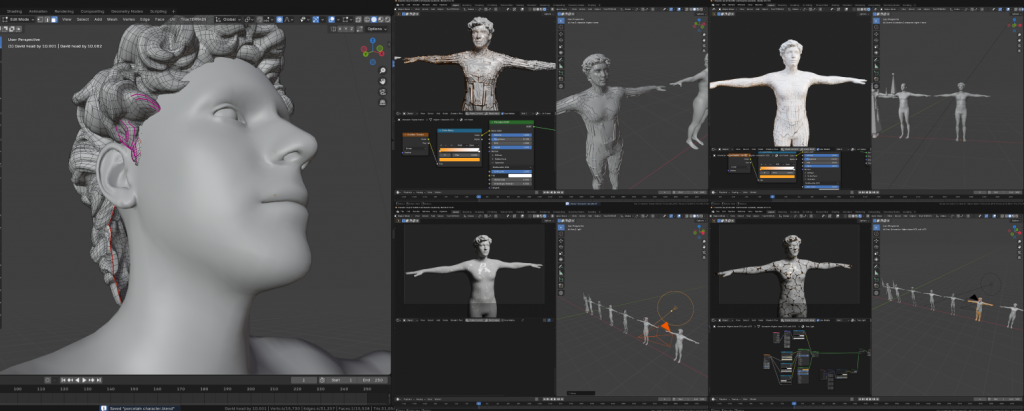Viewport: 1024px width, 411px height.
Task: Expand the Options dropdown in viewport
Action: pyautogui.click(x=375, y=28)
